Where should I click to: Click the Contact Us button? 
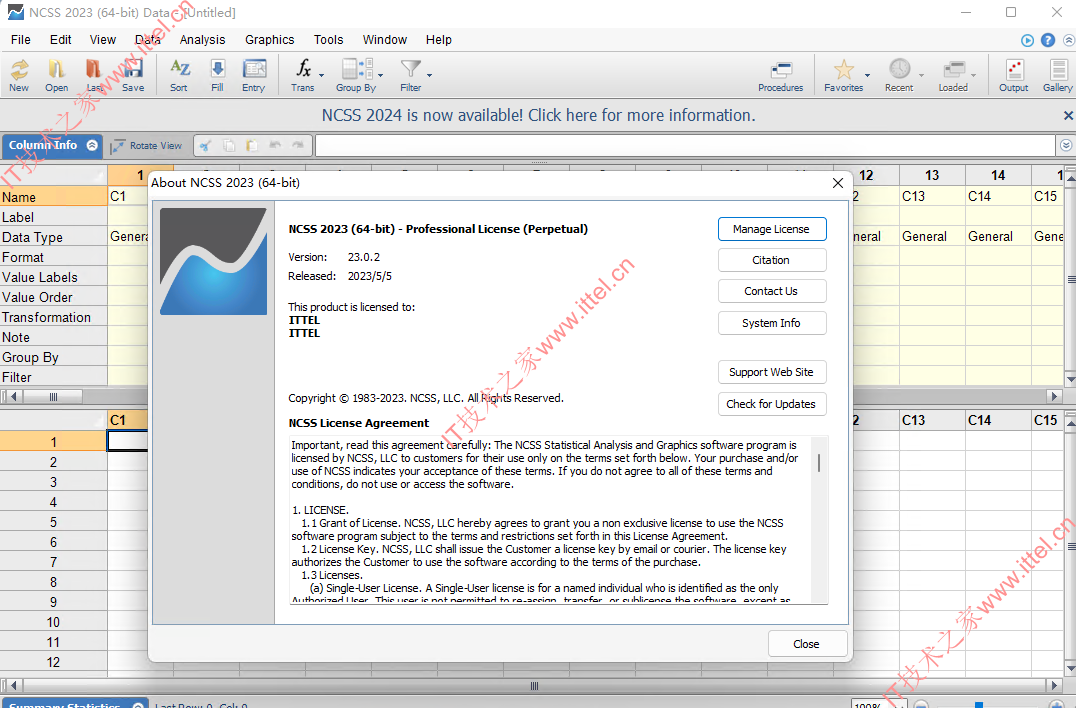[772, 291]
